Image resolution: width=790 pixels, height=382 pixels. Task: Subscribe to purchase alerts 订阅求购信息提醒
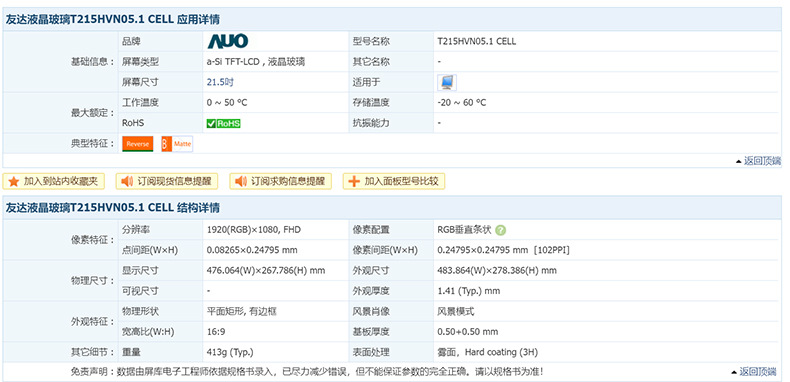click(x=281, y=181)
